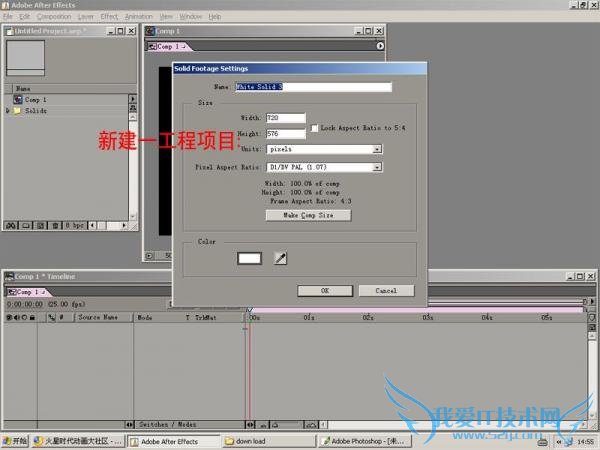Screen dimensions: 600x450
Task: Open Comp 1 window options arrow button
Action: tap(380, 46)
